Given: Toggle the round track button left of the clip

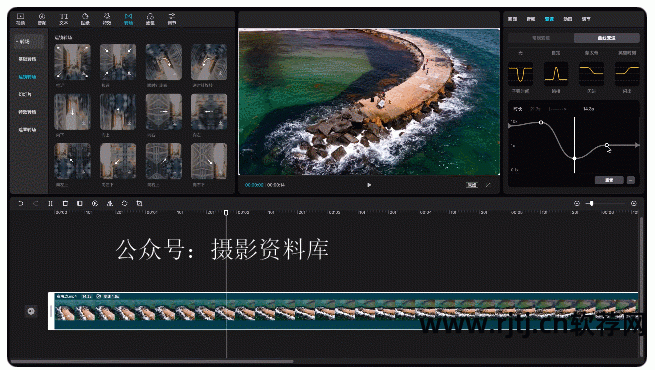Looking at the screenshot, I should [31, 311].
